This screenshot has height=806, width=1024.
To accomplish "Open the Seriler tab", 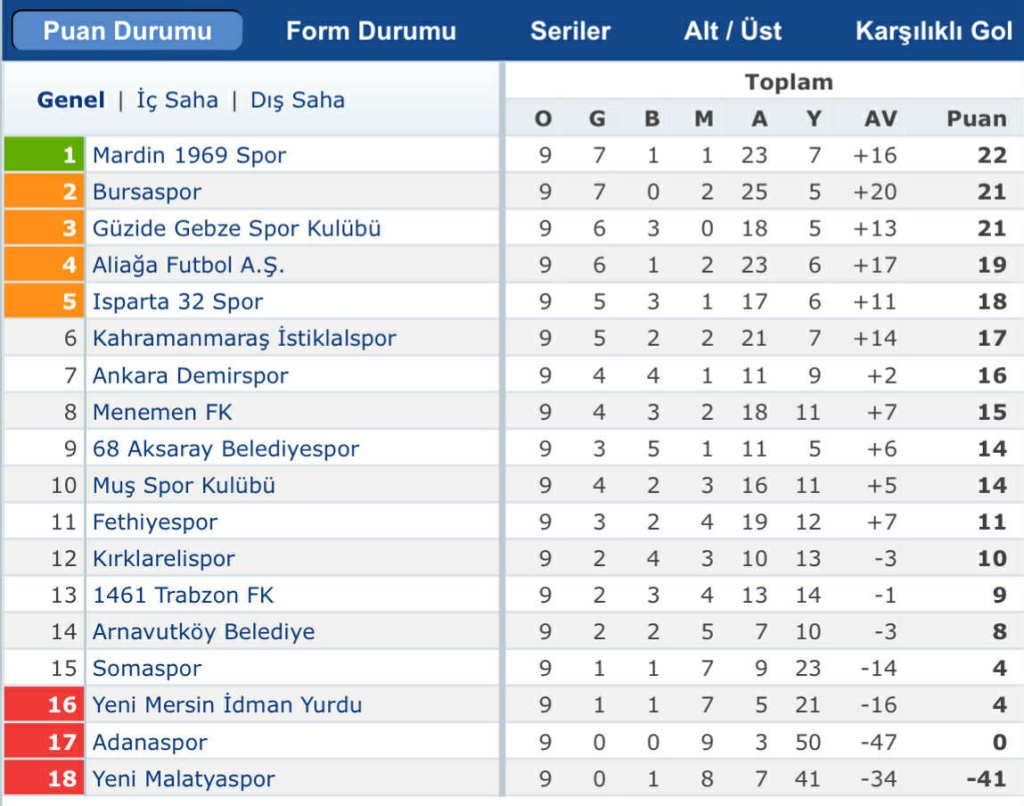I will coord(570,31).
